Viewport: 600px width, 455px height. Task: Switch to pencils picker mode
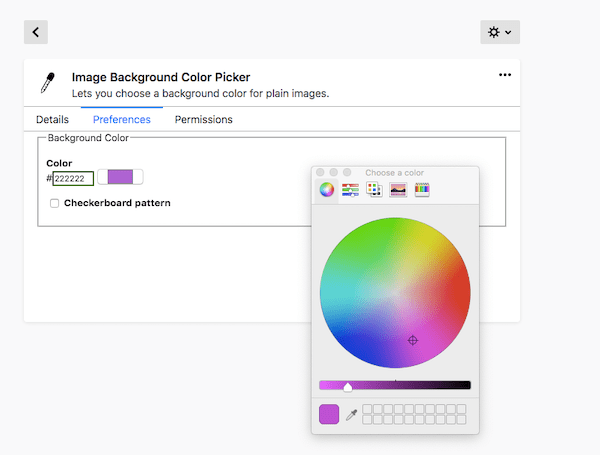pos(422,190)
